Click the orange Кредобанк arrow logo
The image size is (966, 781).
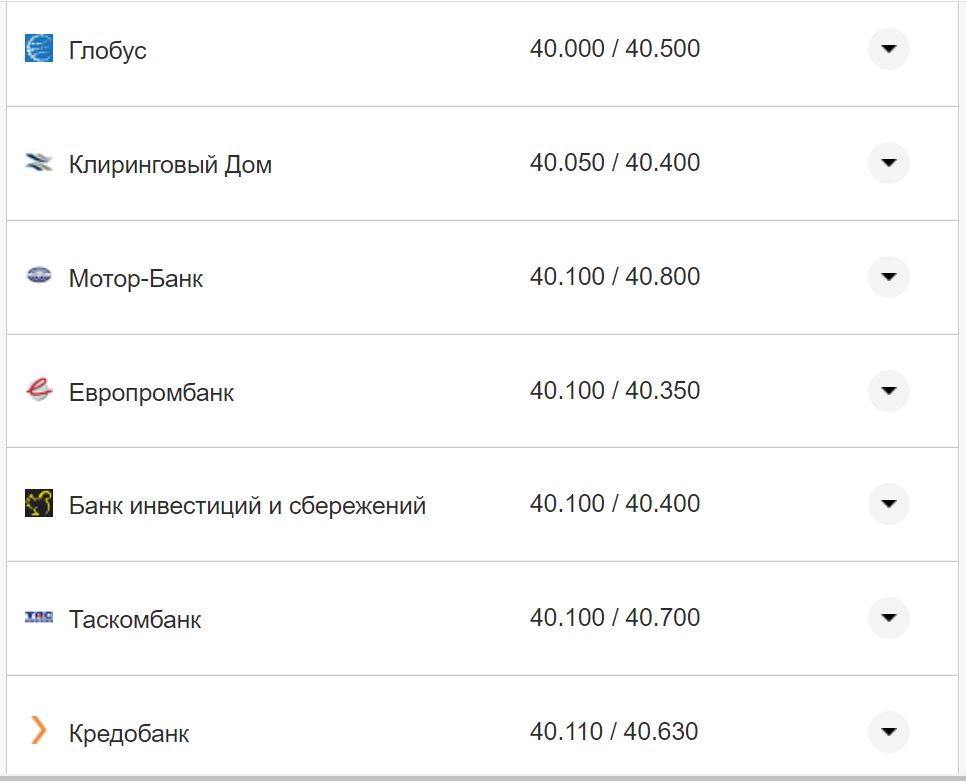[38, 731]
